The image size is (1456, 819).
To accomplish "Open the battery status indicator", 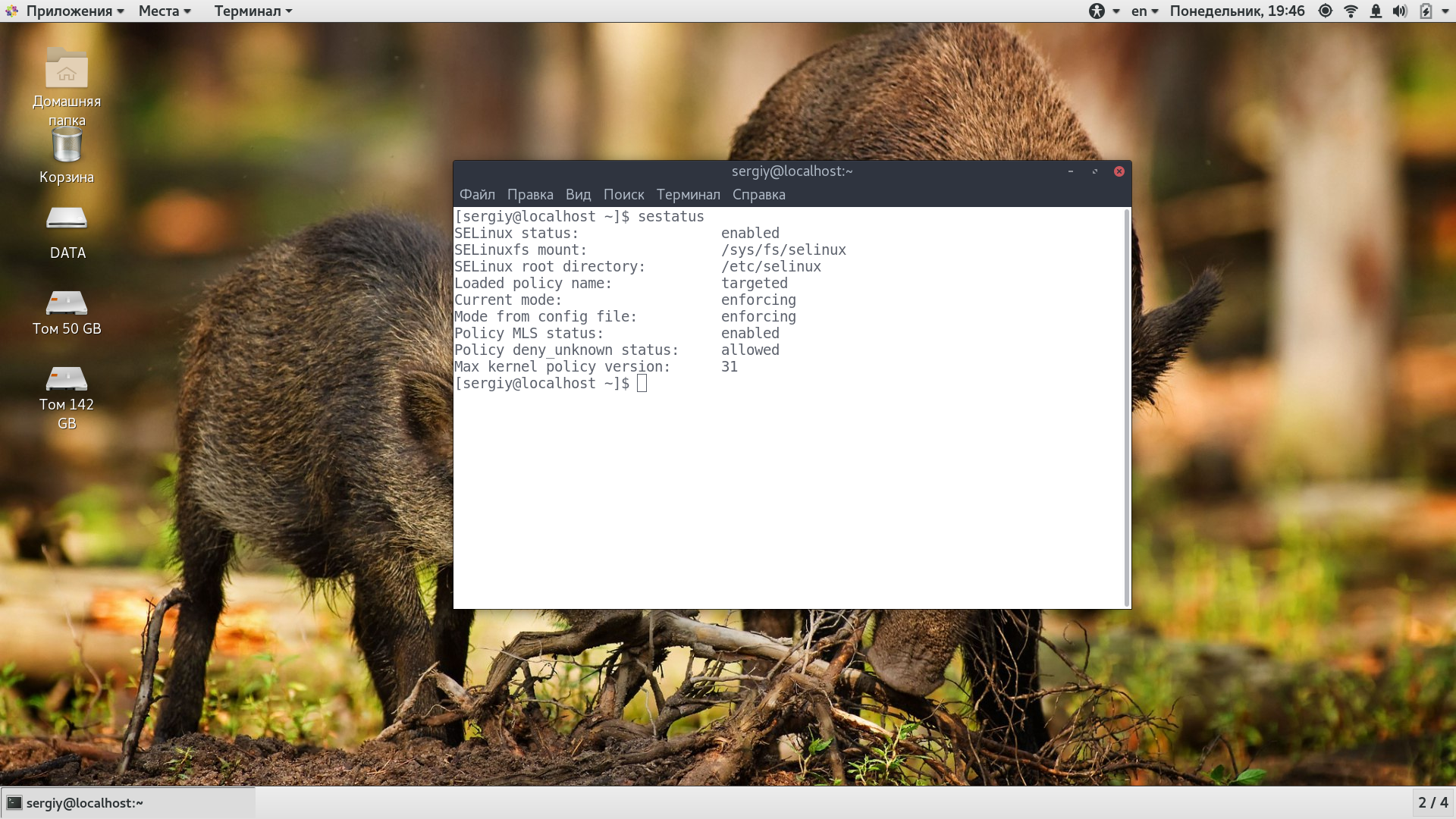I will 1426,11.
